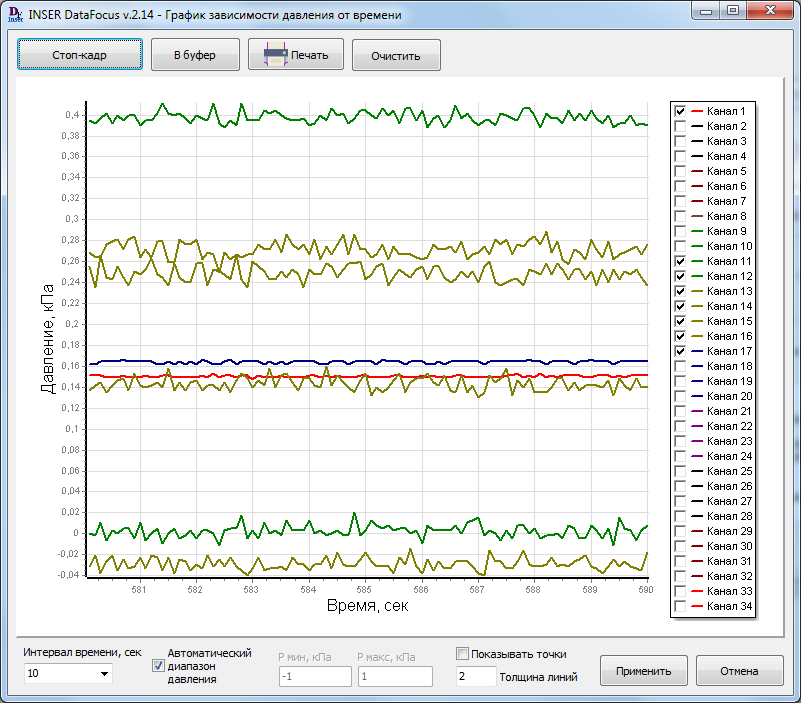Click the olive line swatch of Канал 13
Screen dimensions: 801x703
pyautogui.click(x=697, y=291)
